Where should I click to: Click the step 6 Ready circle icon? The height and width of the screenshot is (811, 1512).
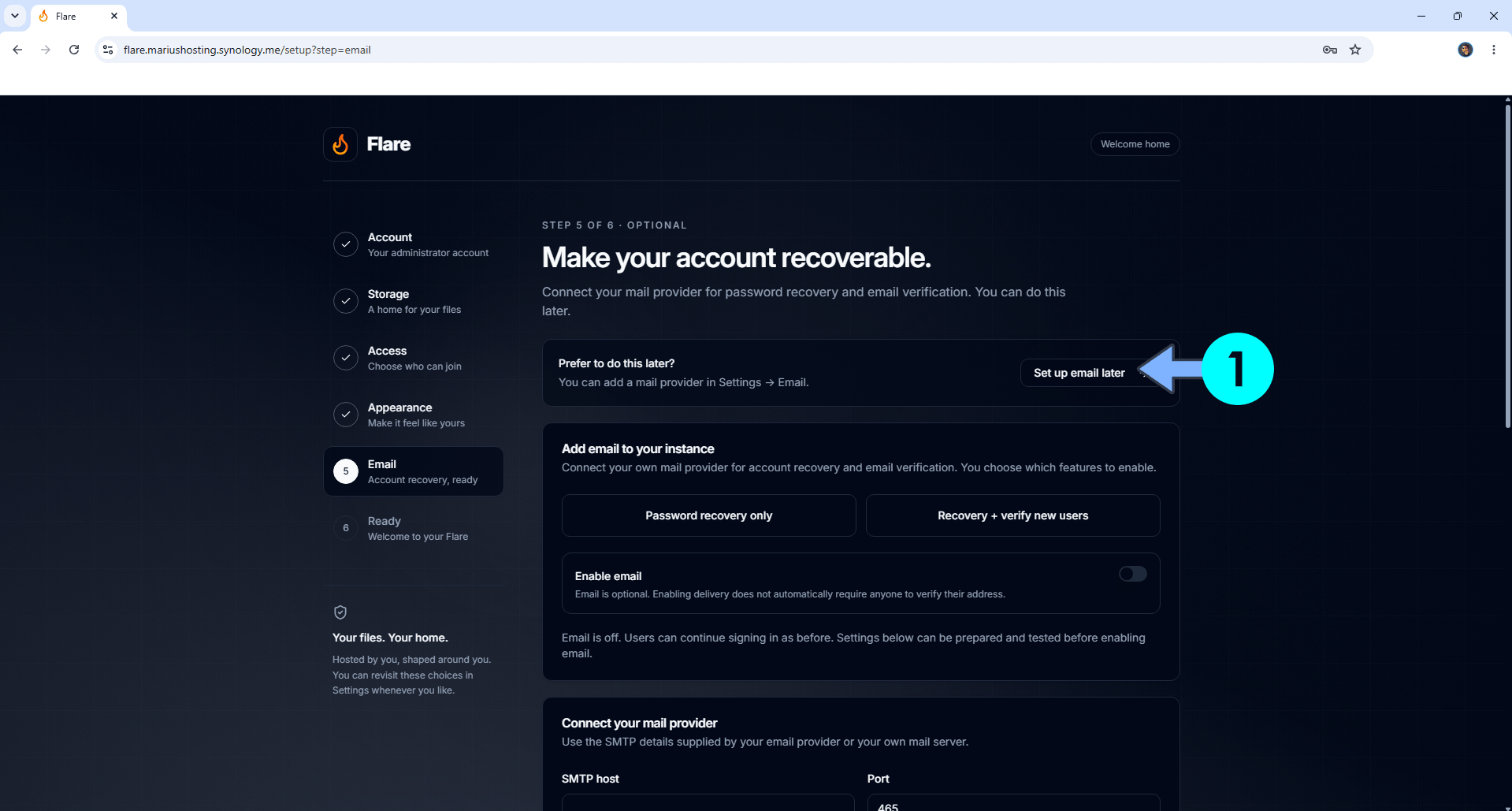click(x=346, y=528)
